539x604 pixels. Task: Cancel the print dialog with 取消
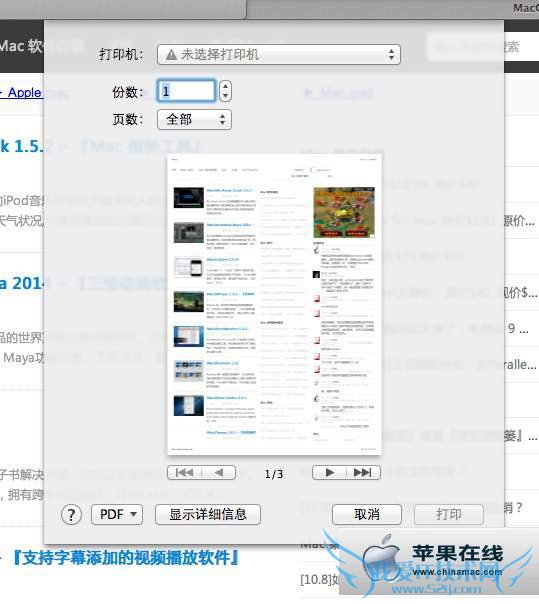tap(367, 514)
